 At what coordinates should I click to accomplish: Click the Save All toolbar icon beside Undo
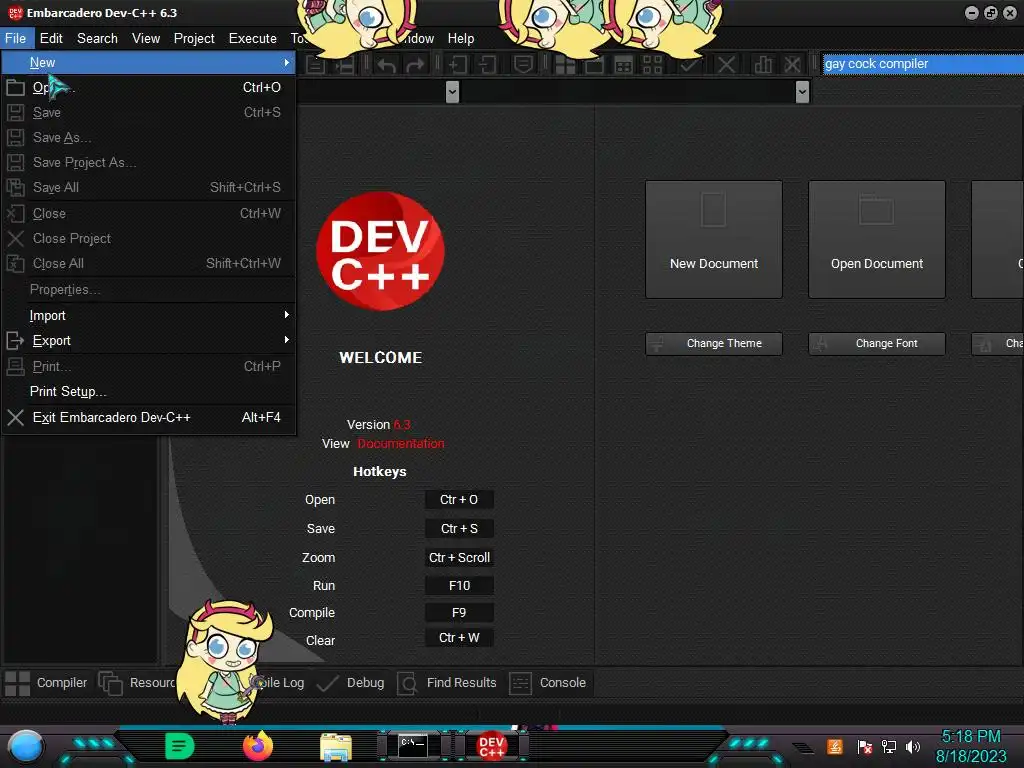coord(344,65)
